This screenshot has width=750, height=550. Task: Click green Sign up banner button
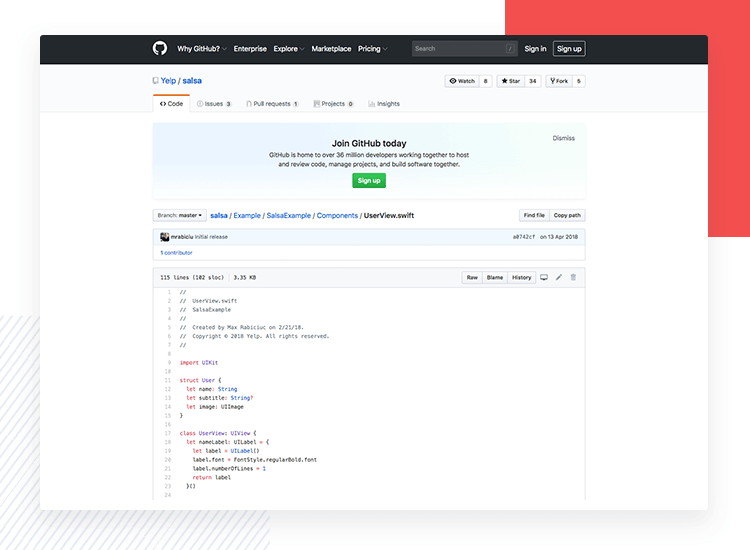pyautogui.click(x=369, y=180)
